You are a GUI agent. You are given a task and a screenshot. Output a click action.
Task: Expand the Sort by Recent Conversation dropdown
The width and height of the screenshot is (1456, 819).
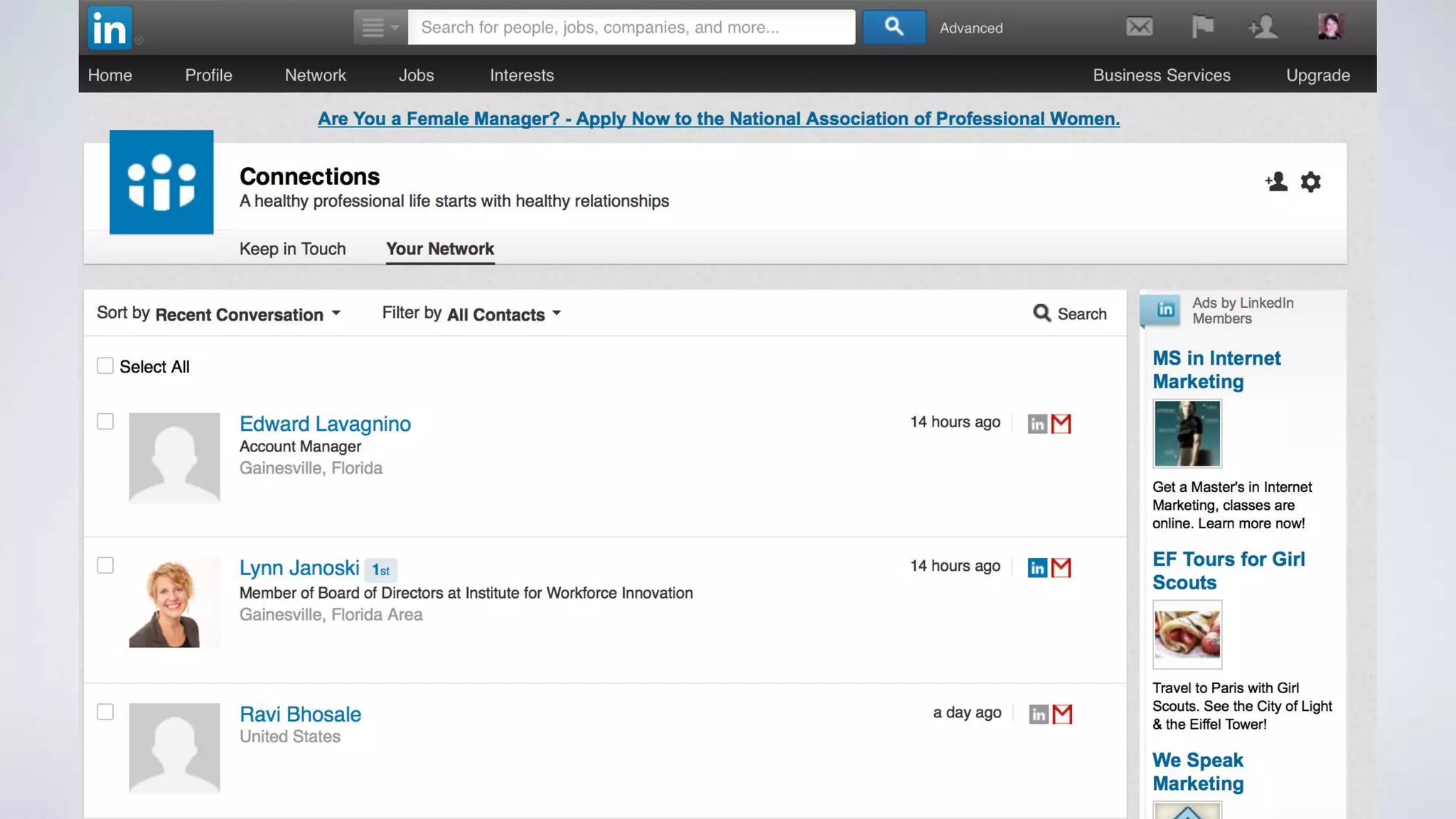point(247,314)
